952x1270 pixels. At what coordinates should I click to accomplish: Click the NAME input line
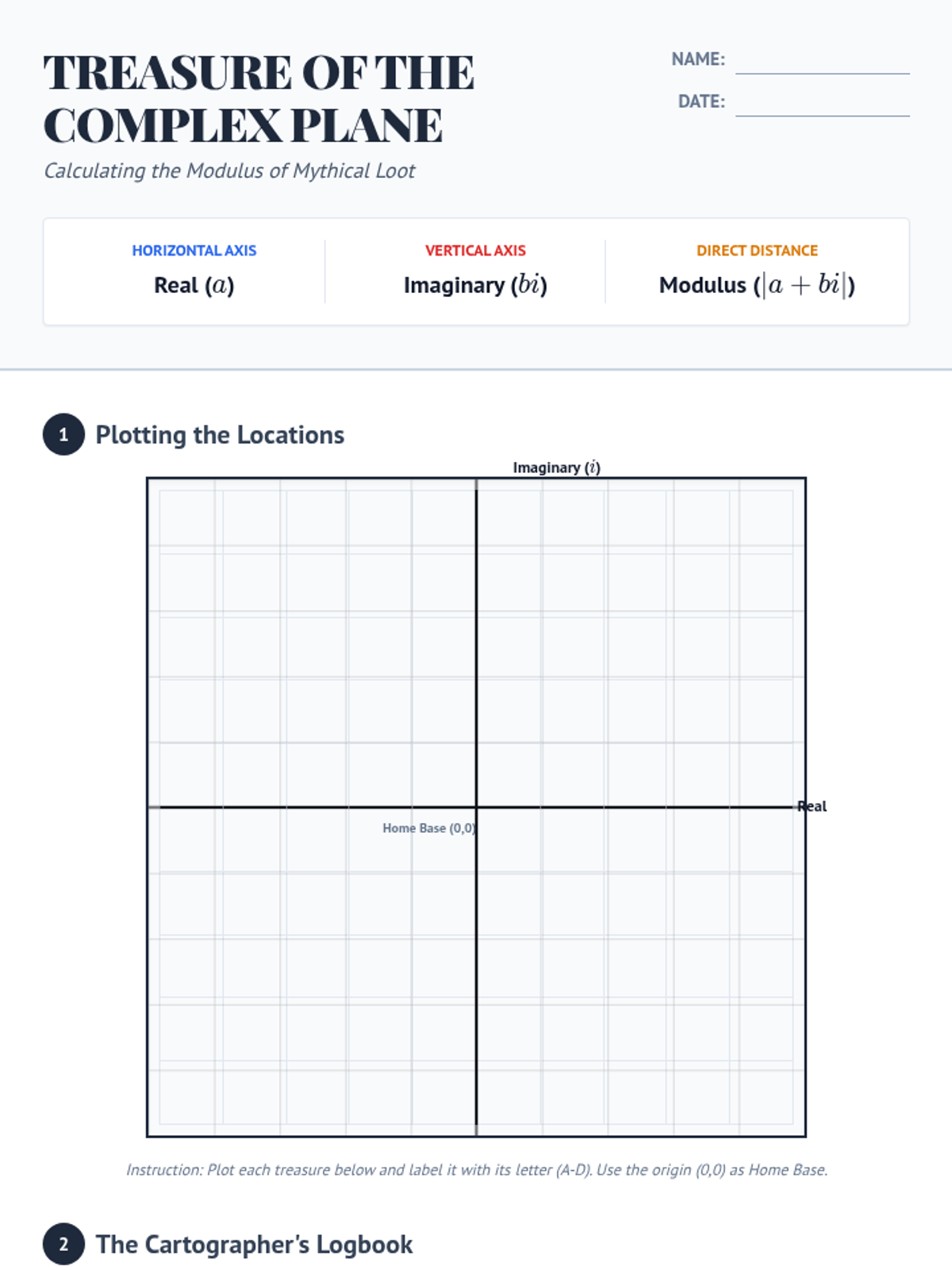pyautogui.click(x=822, y=62)
